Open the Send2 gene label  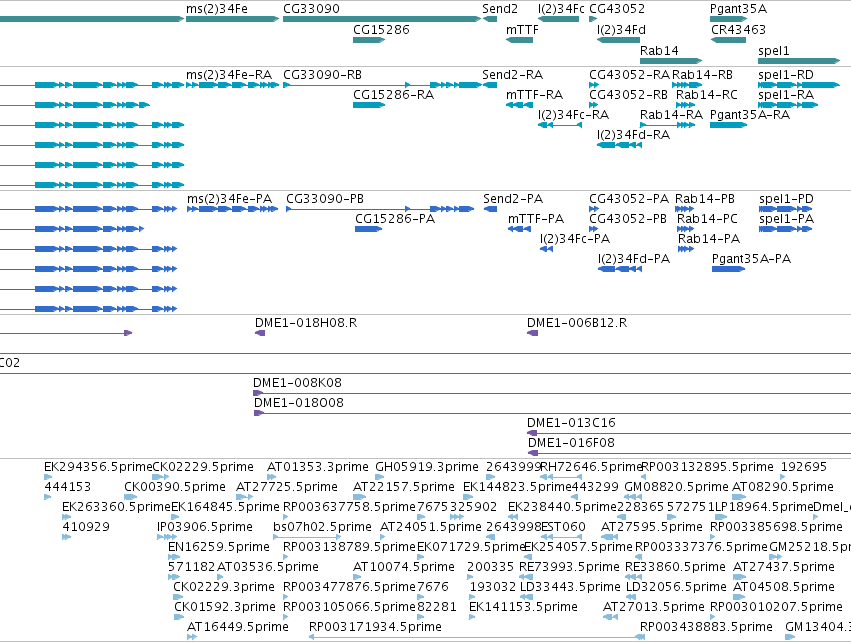(x=500, y=9)
